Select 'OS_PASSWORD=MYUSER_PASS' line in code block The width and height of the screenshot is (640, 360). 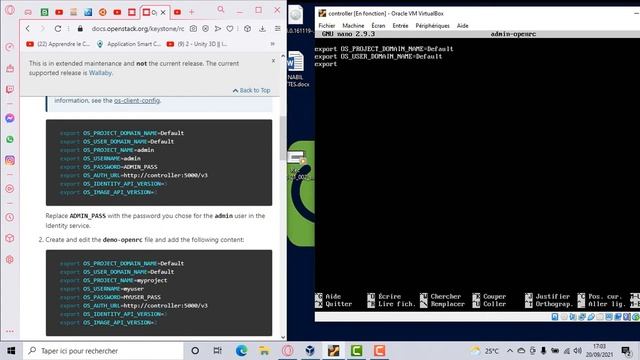point(110,297)
